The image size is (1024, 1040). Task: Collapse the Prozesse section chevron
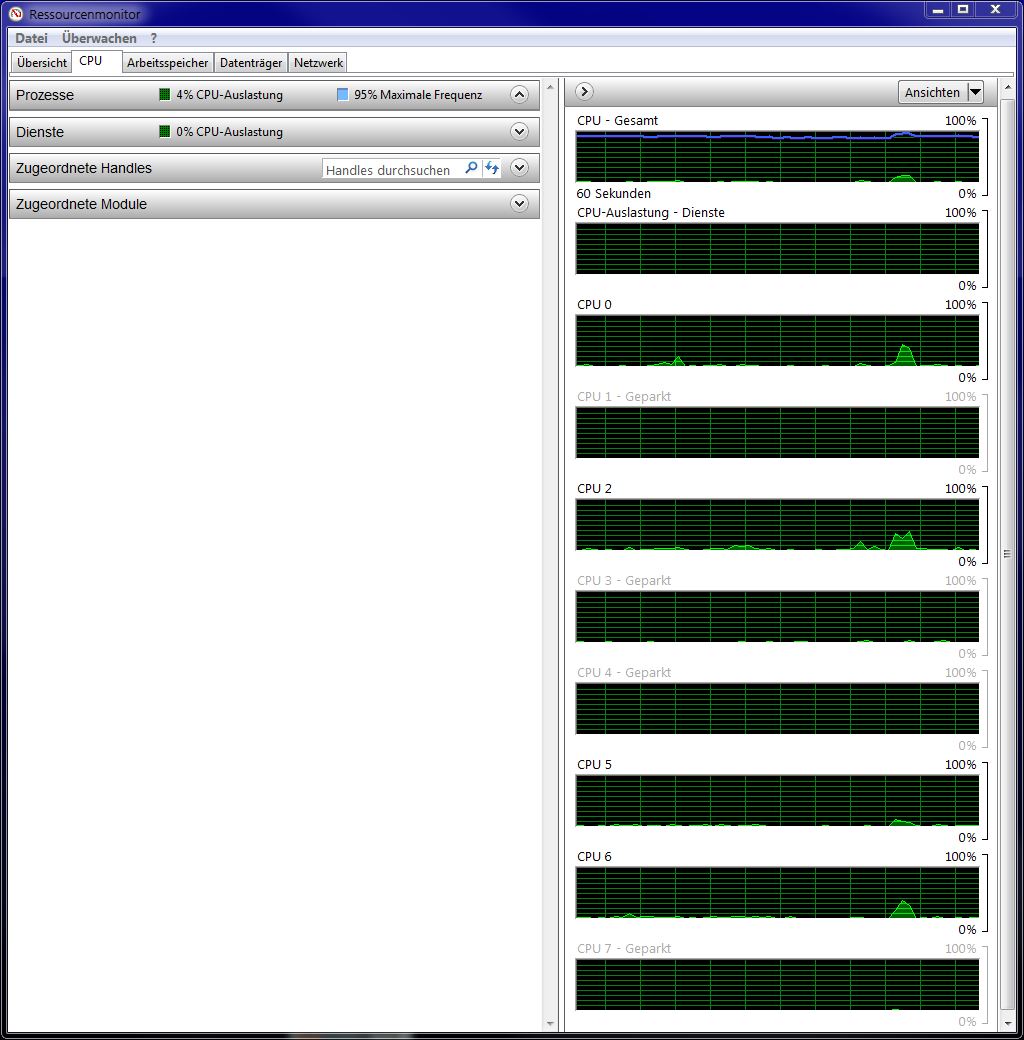click(x=519, y=95)
